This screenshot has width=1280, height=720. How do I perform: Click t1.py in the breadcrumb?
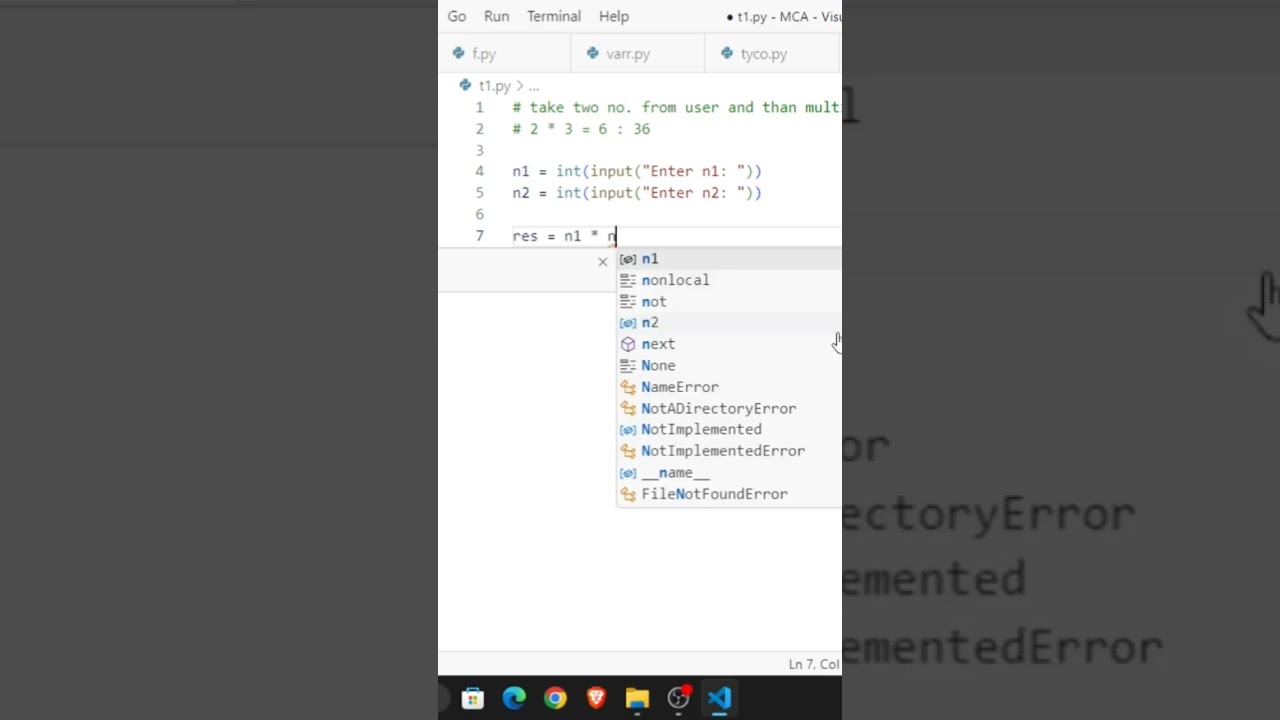point(495,86)
